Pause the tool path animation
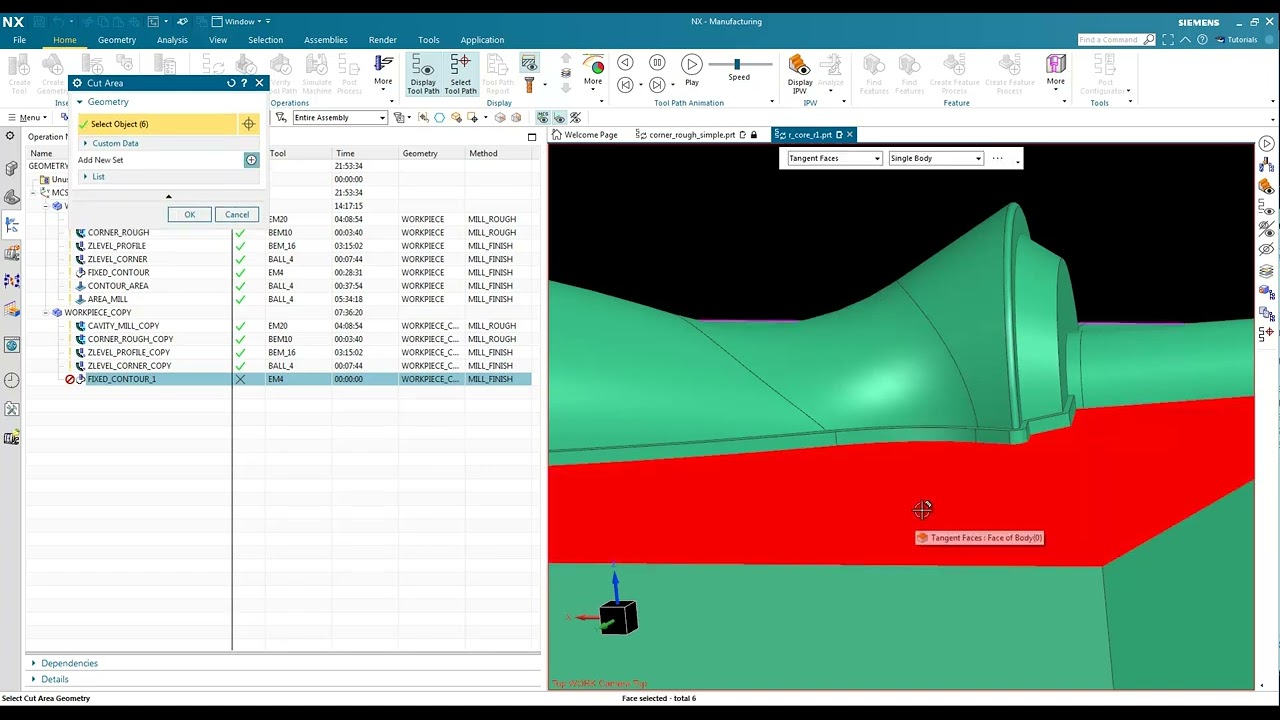 657,63
